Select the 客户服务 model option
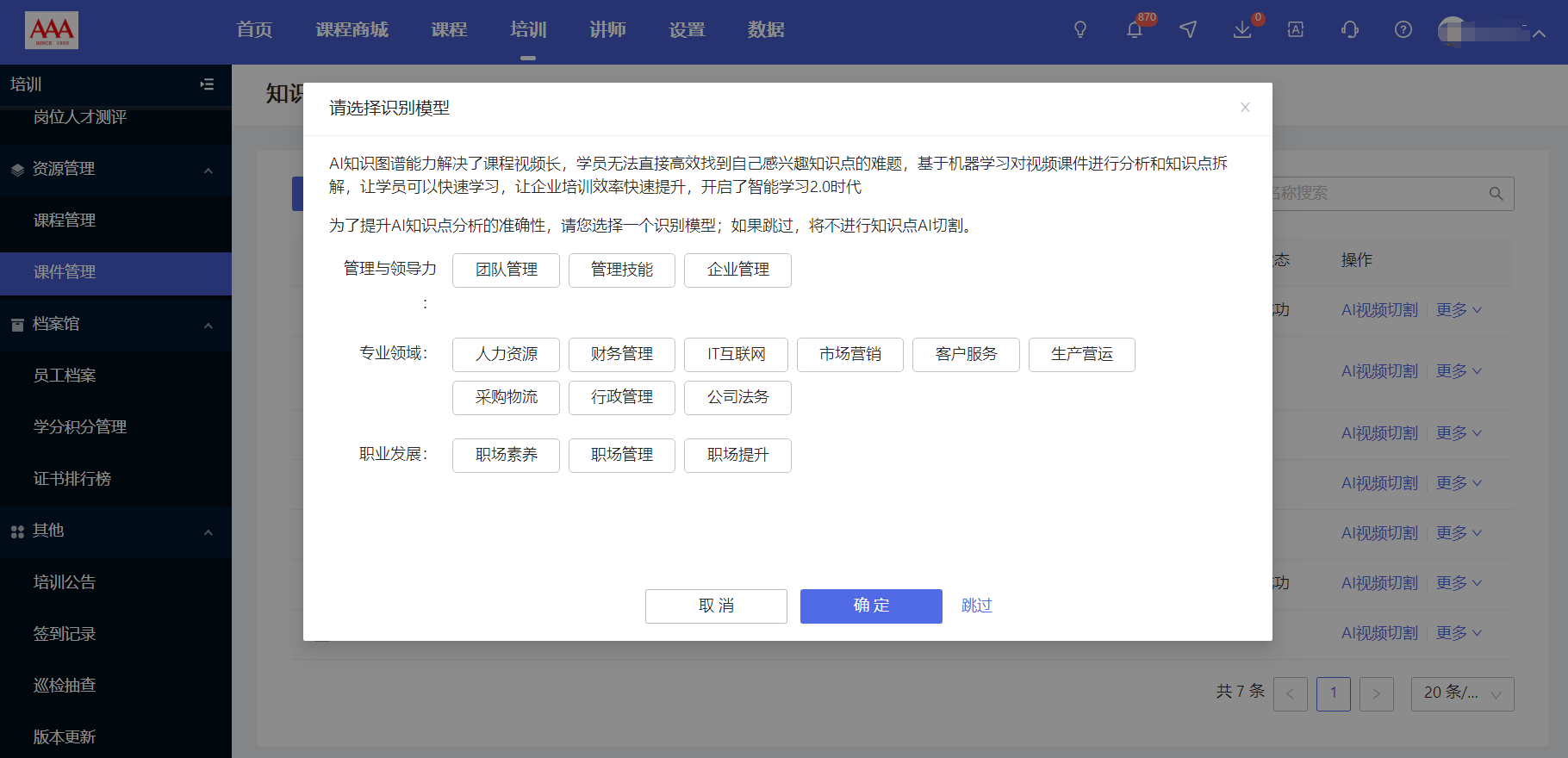The width and height of the screenshot is (1568, 758). coord(966,354)
